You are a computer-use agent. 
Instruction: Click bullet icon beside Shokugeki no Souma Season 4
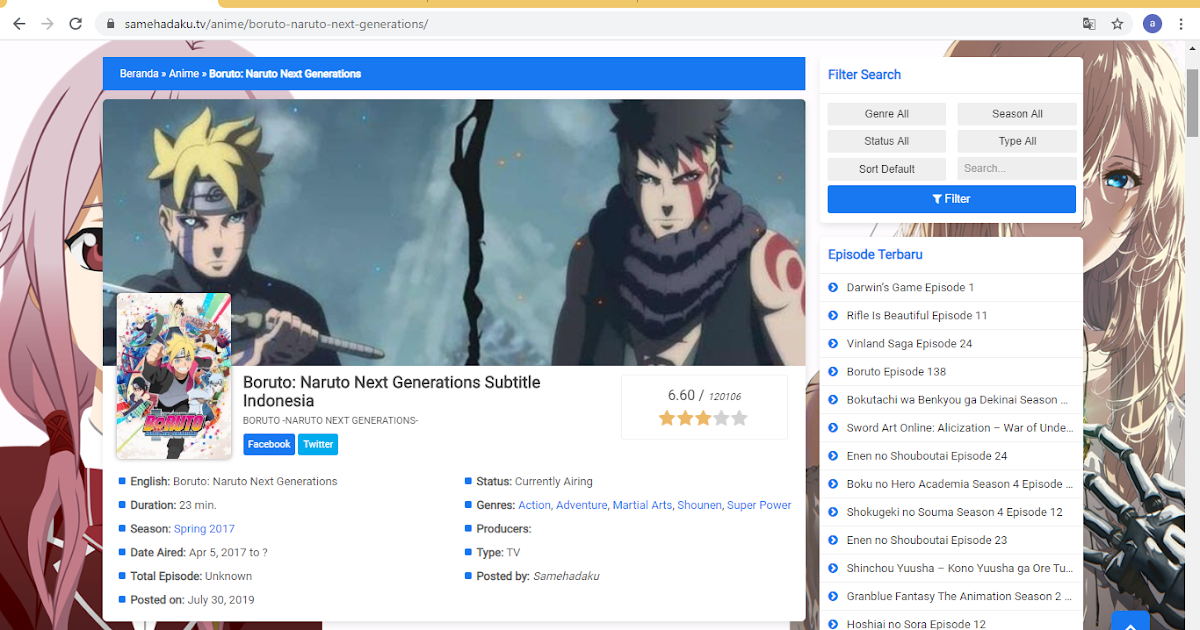tap(833, 512)
